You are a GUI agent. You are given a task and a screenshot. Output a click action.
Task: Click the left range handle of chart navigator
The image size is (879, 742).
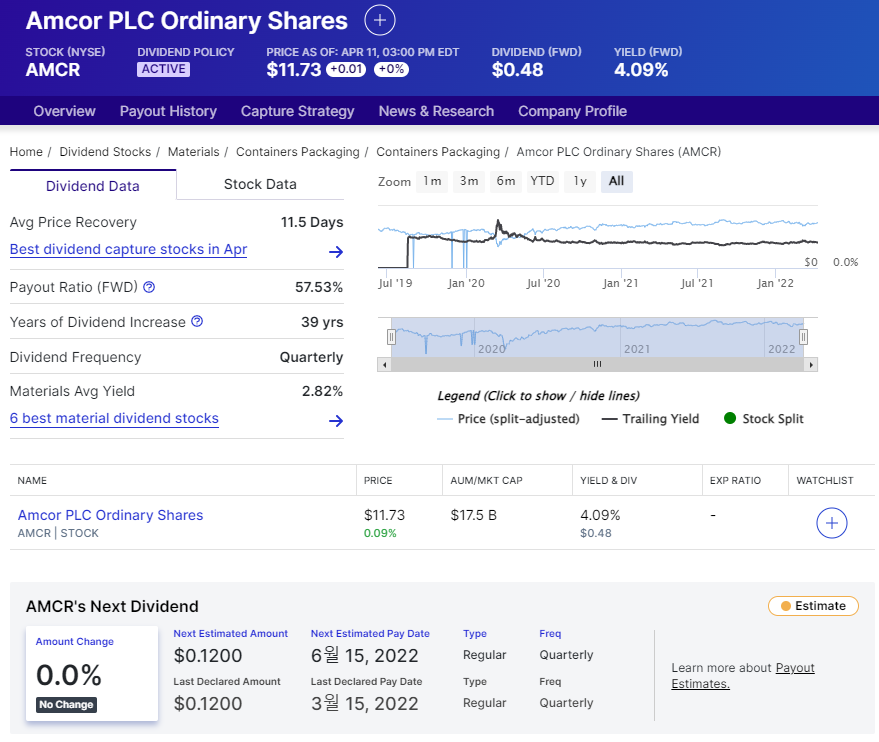coord(391,337)
